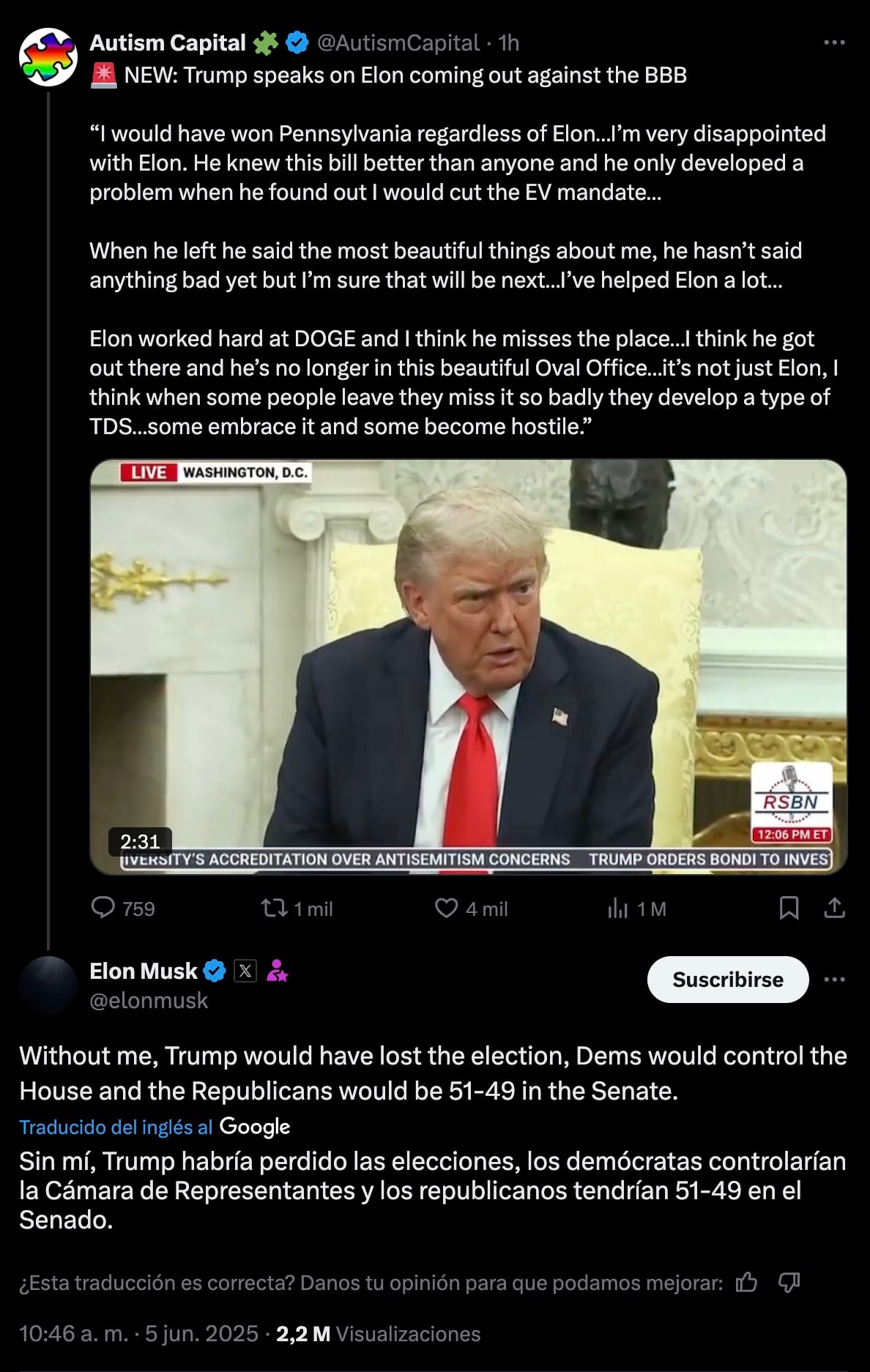Click the reply comment icon showing 759
The width and height of the screenshot is (870, 1372).
(x=103, y=909)
